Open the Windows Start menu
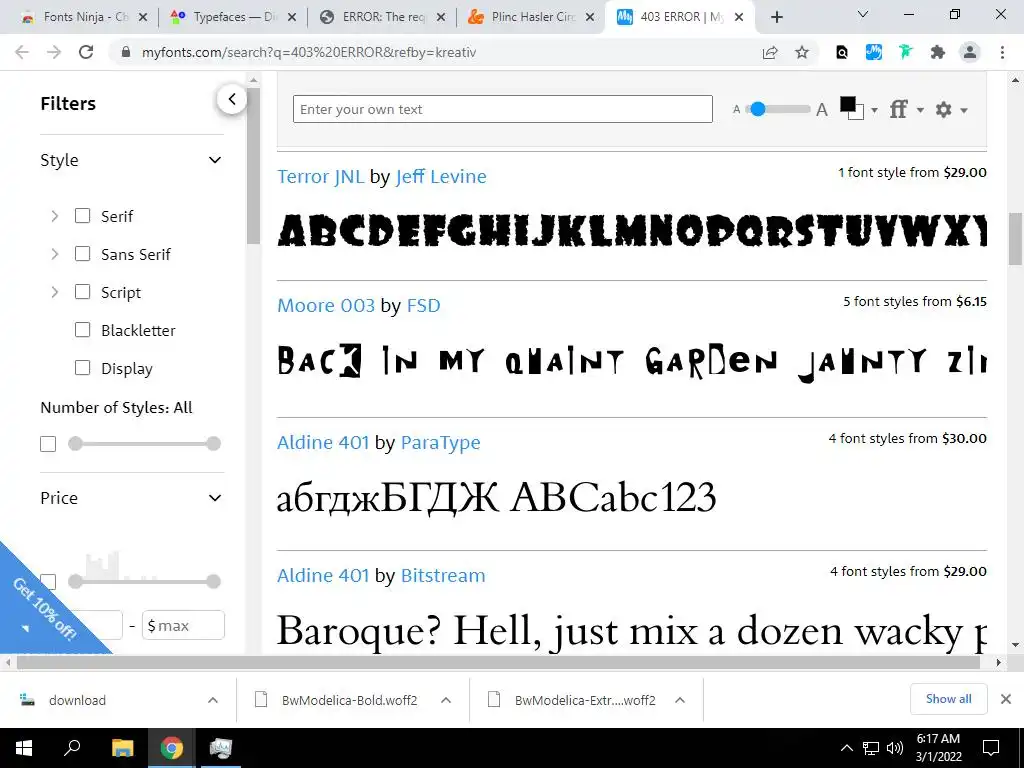 24,748
